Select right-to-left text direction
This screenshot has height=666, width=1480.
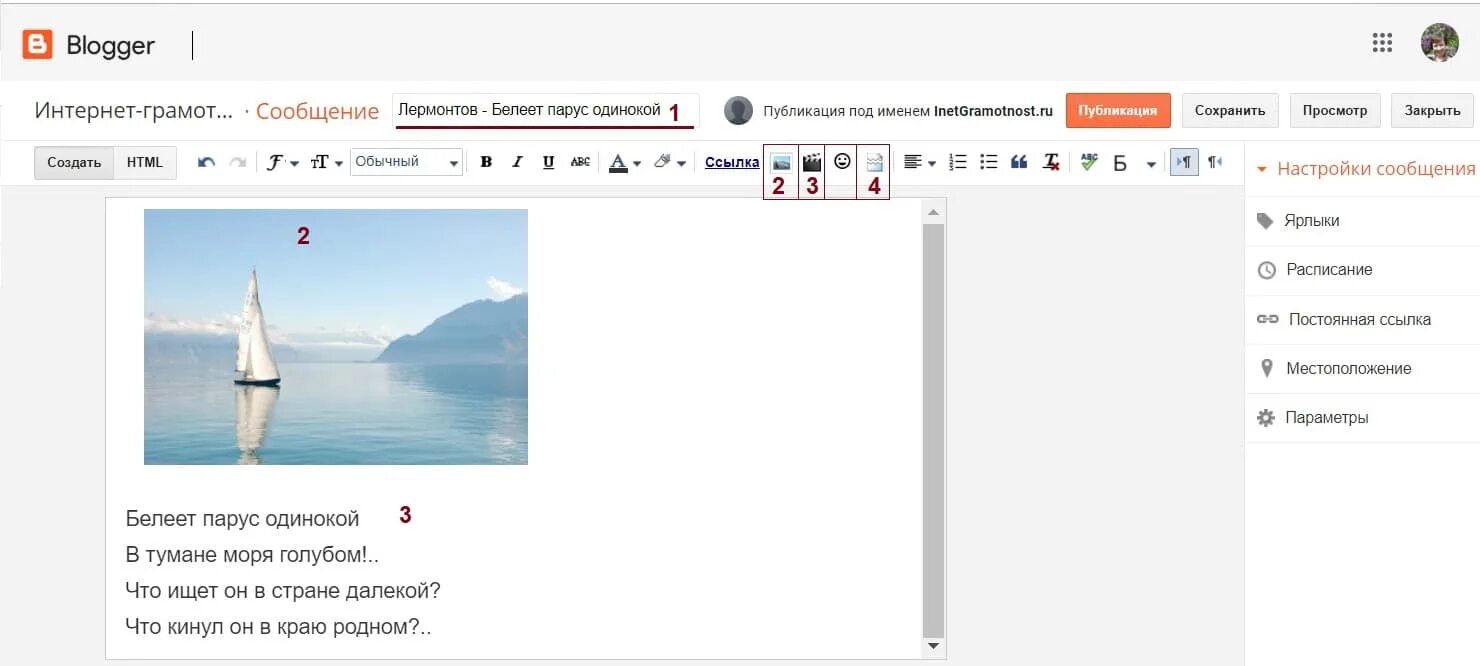(x=1214, y=162)
